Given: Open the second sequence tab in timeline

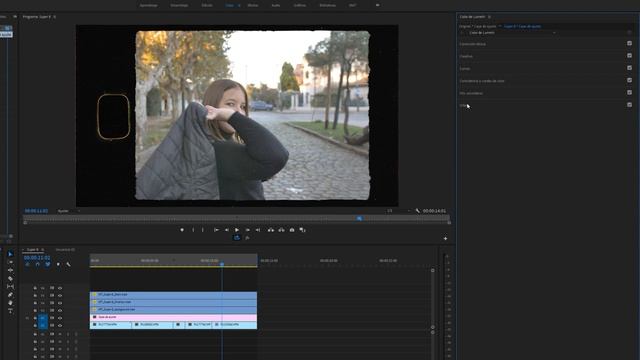Looking at the screenshot, I should pyautogui.click(x=65, y=249).
